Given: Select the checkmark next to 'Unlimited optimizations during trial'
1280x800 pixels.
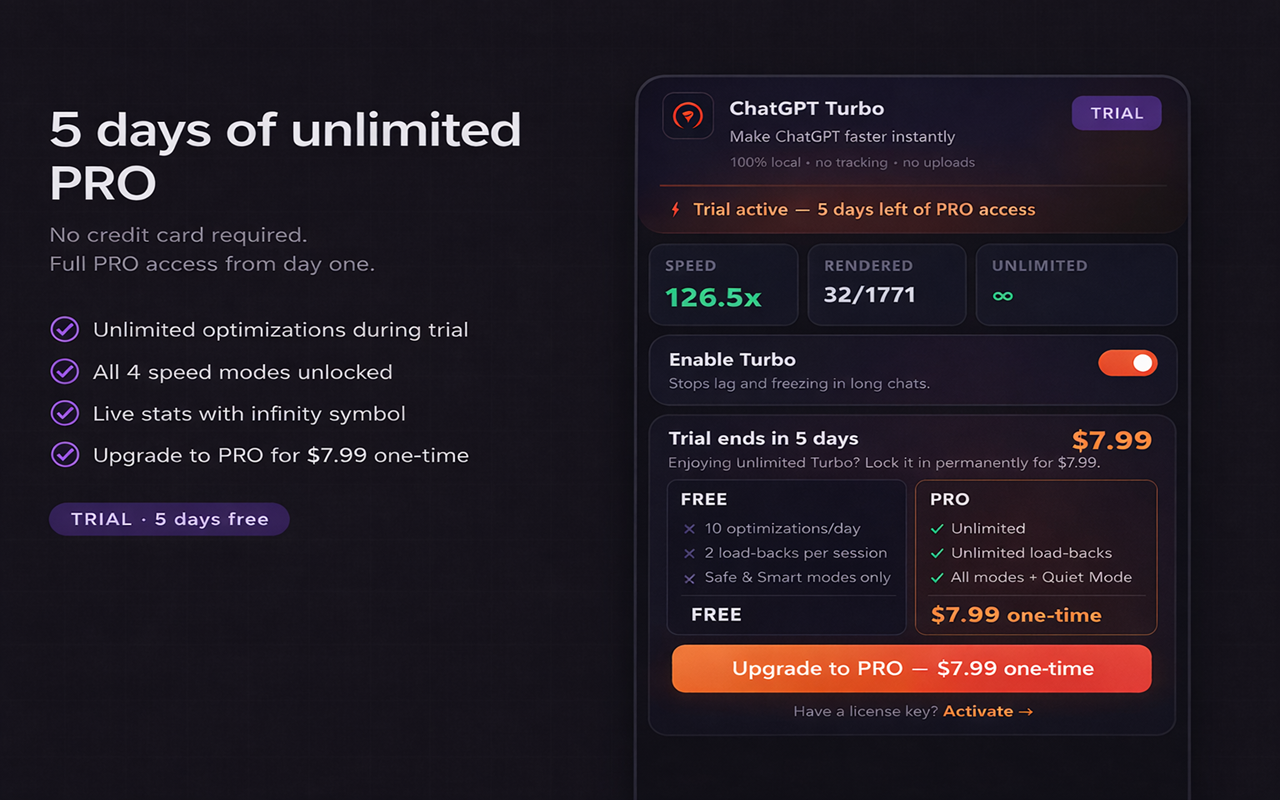Looking at the screenshot, I should click(x=64, y=329).
